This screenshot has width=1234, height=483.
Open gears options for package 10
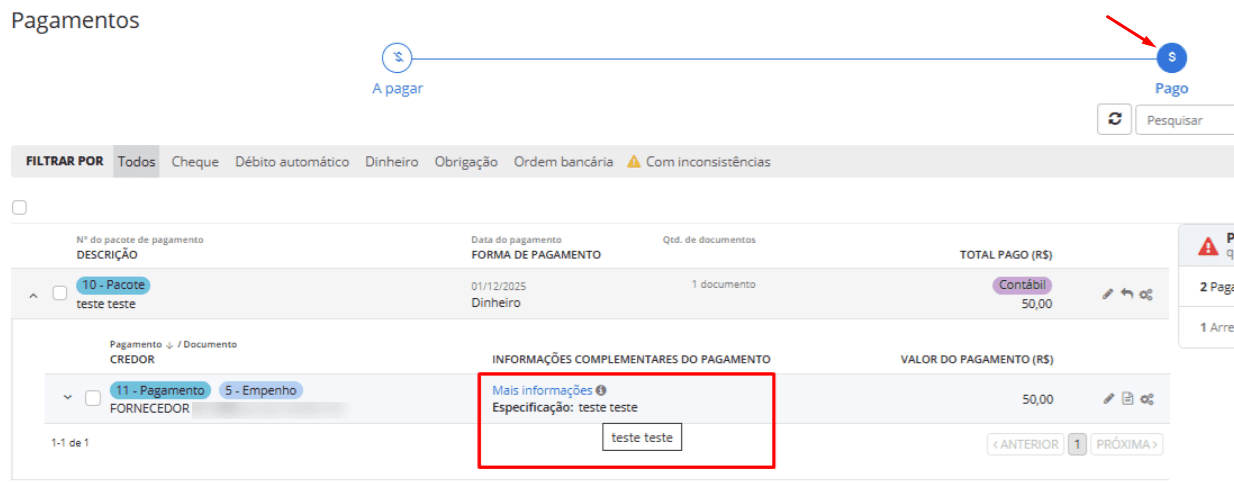[x=1147, y=294]
